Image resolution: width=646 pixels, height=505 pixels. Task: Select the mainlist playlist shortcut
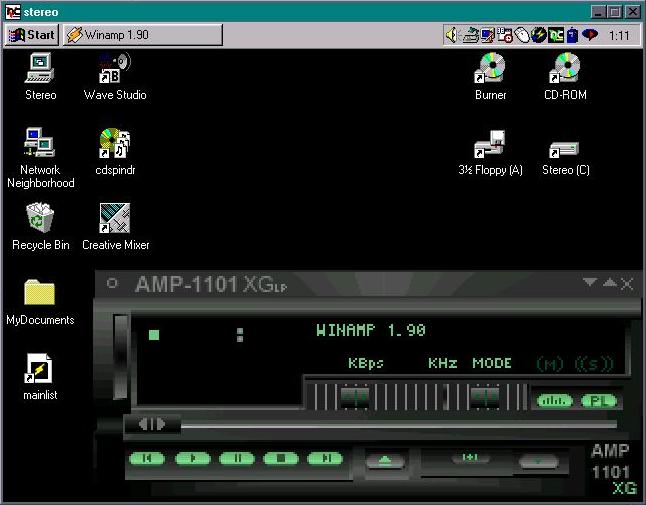(x=40, y=377)
